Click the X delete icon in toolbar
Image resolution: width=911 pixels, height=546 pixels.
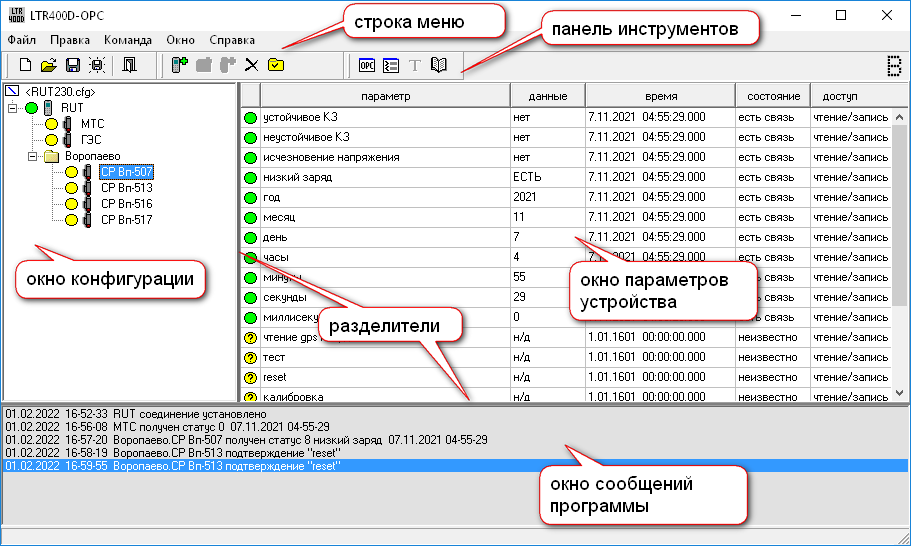click(251, 65)
